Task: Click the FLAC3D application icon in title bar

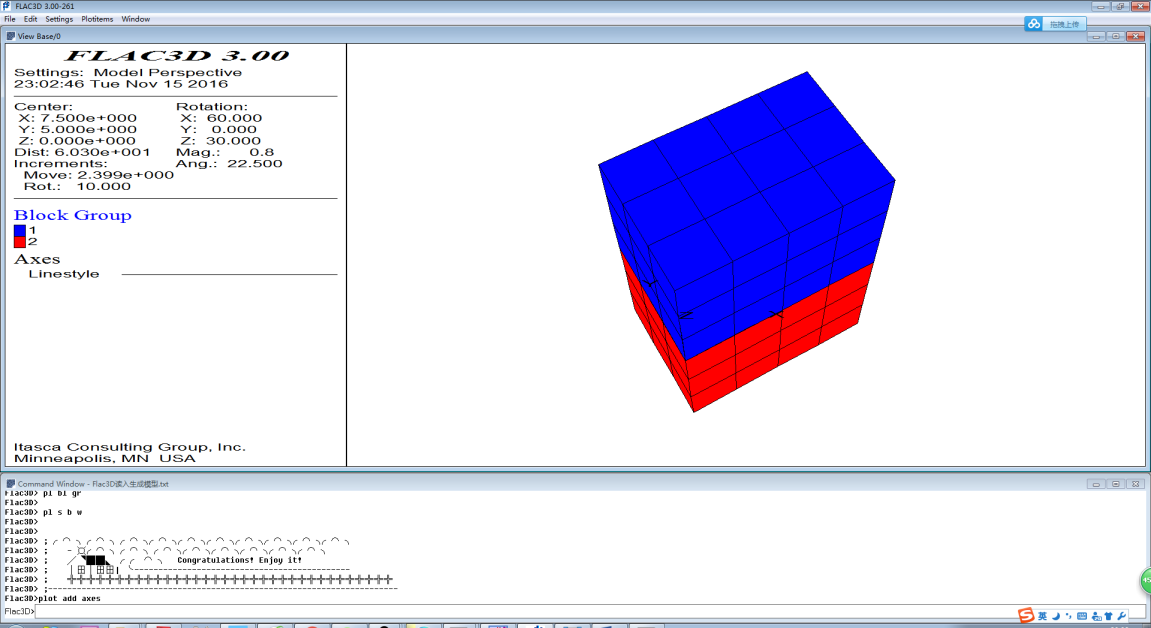Action: click(7, 6)
